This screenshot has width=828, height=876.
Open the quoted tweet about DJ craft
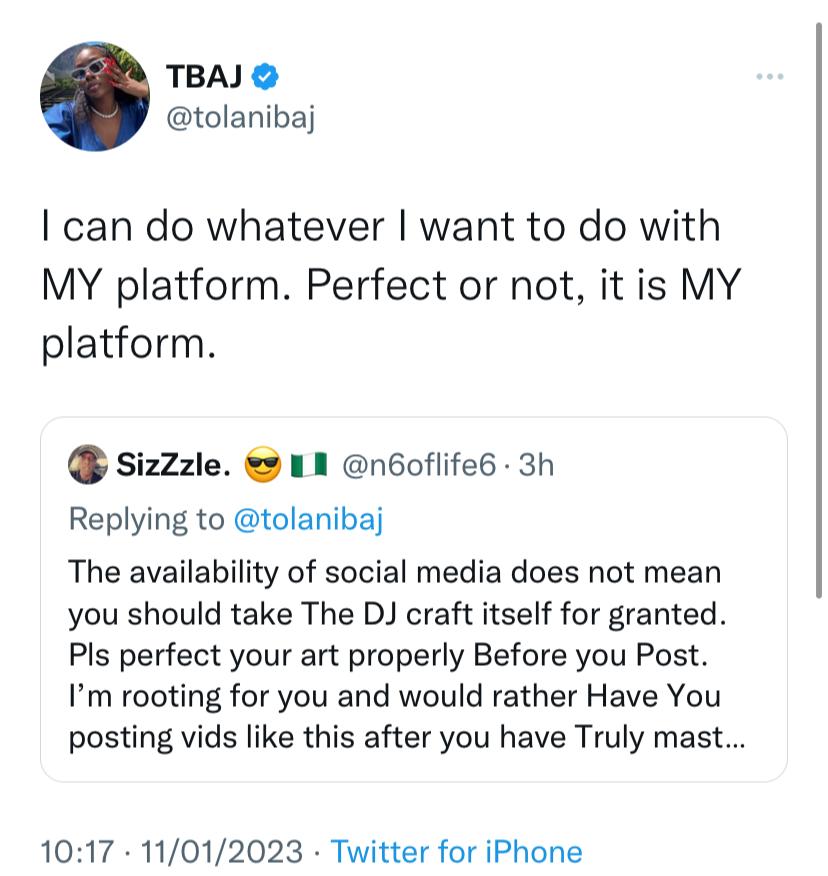click(x=413, y=599)
